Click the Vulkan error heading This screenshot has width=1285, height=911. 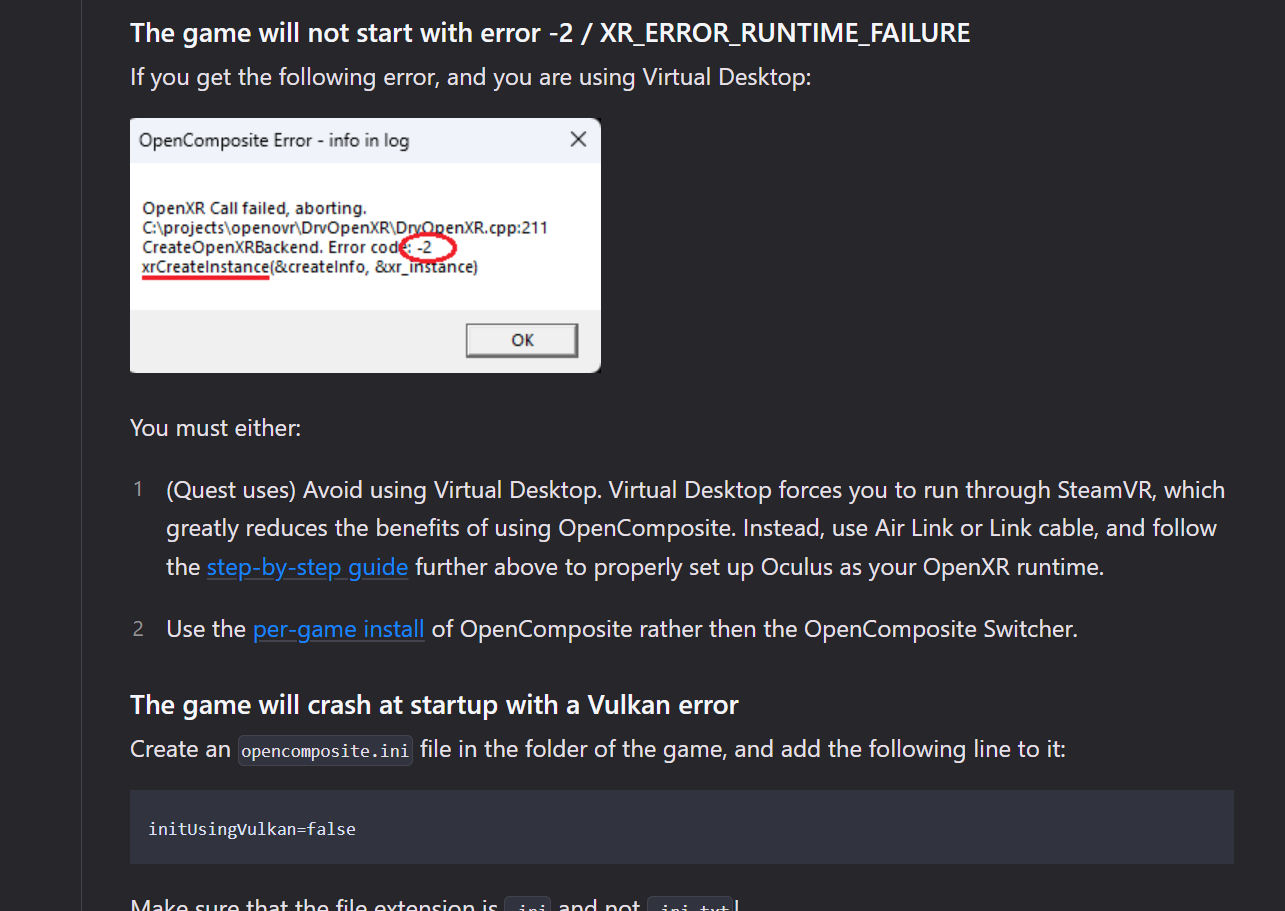[434, 705]
